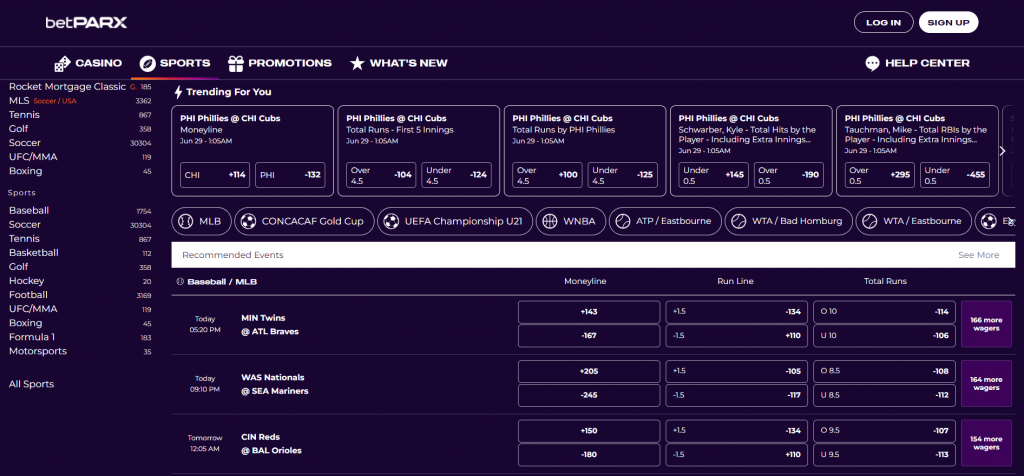
Task: Pick Over 4.5 -104 First 5 Innings
Action: tap(381, 175)
